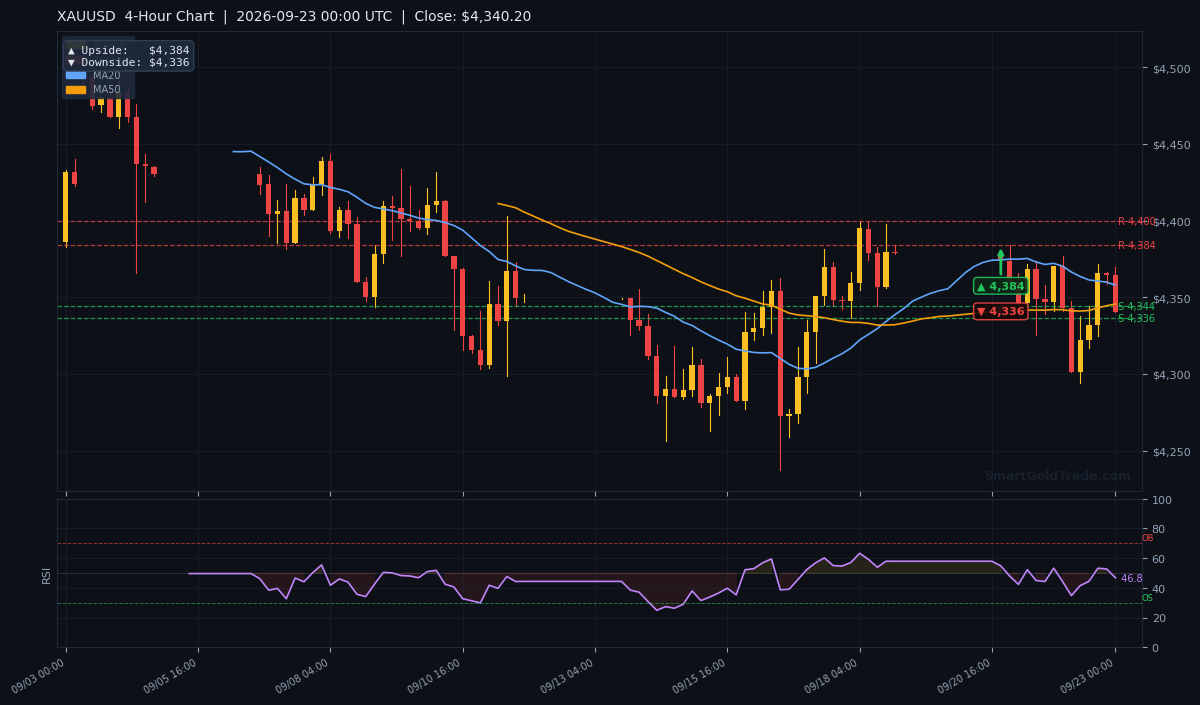The height and width of the screenshot is (705, 1200).
Task: Click the RSI current value 46.8
Action: (x=1131, y=578)
